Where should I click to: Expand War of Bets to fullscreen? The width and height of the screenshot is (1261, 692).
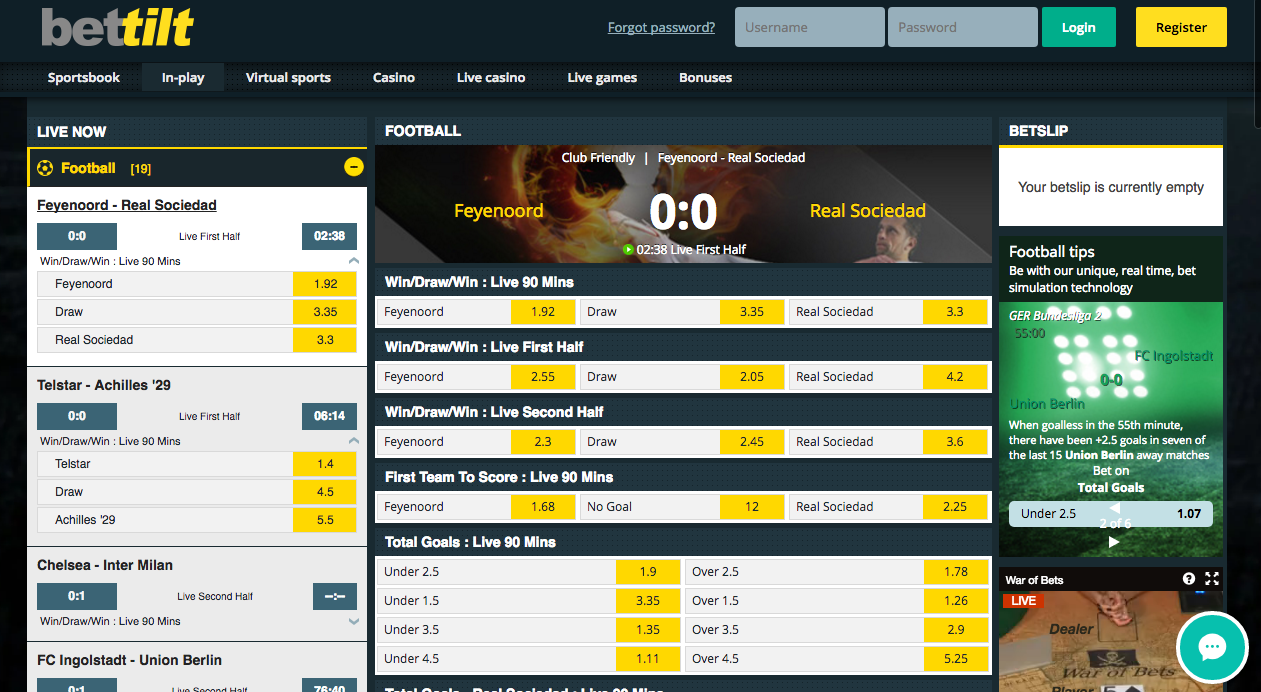tap(1212, 579)
